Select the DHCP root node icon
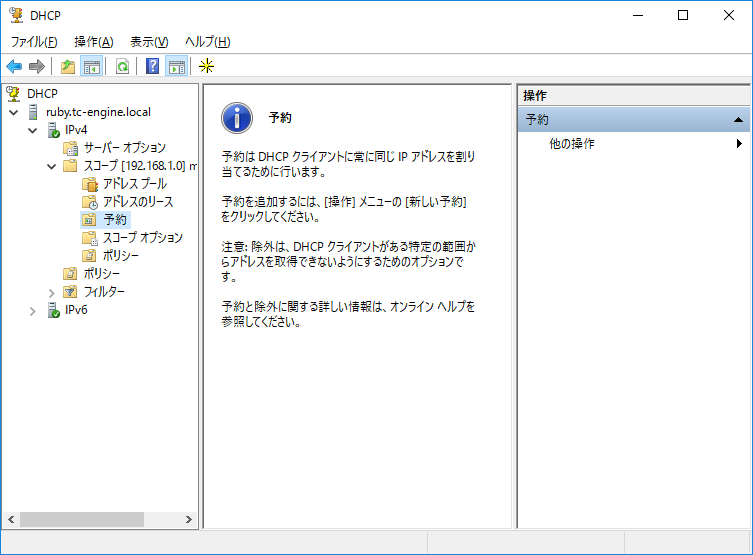Screen dimensions: 753x555 click(13, 94)
